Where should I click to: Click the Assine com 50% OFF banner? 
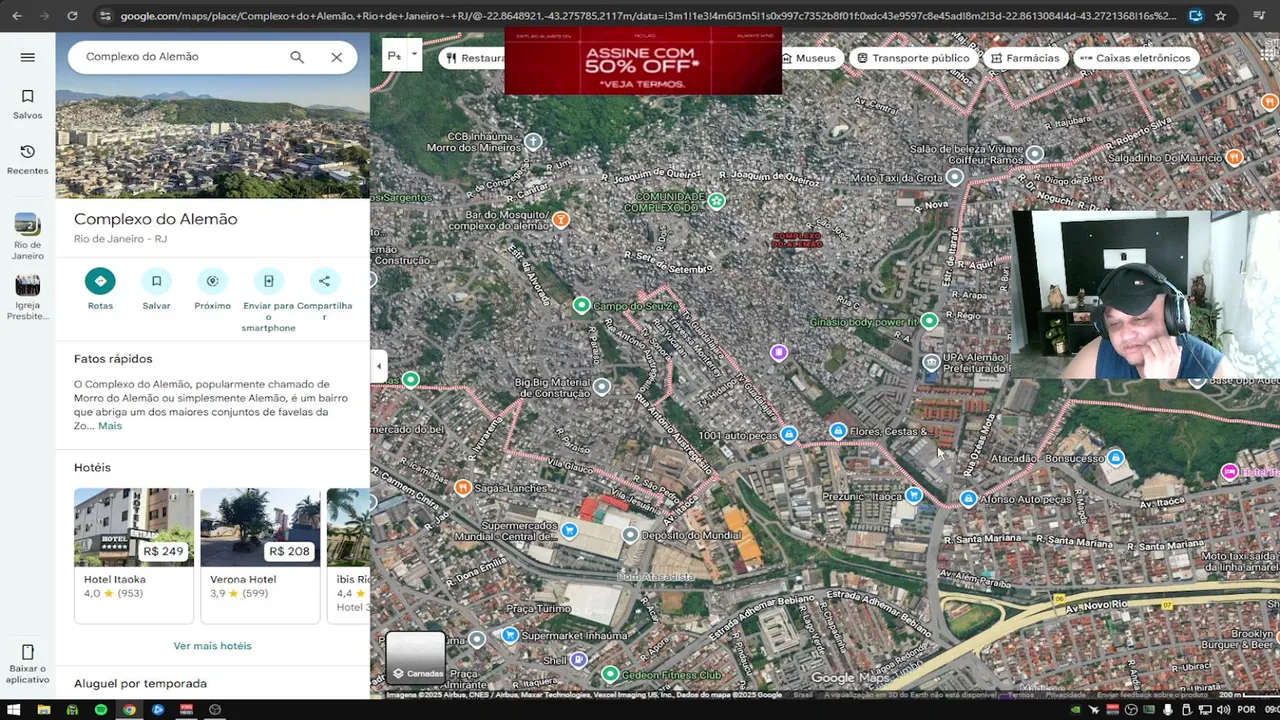point(643,61)
